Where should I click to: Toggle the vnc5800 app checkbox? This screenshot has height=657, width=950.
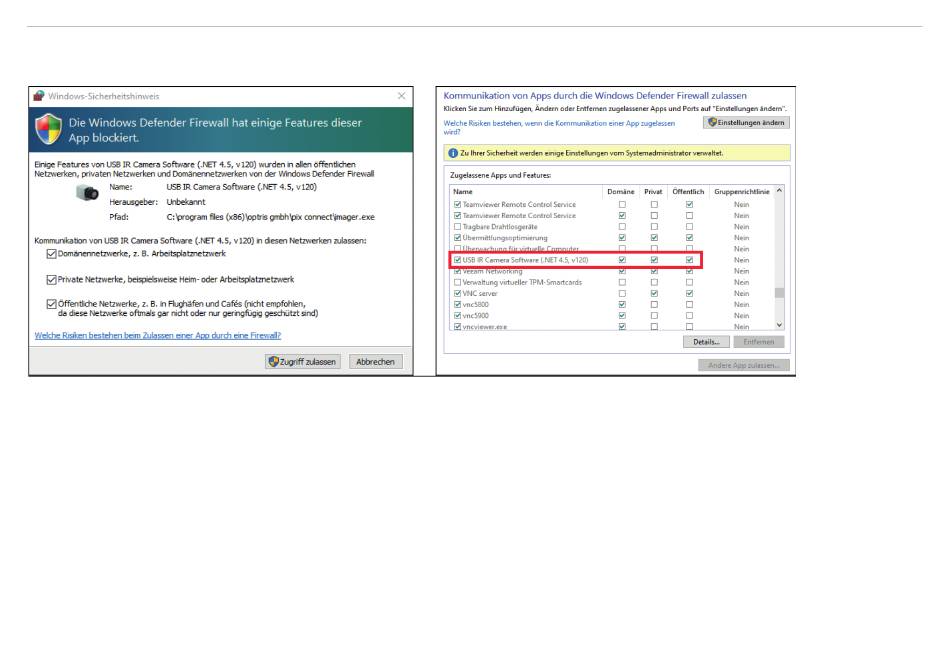tap(457, 304)
